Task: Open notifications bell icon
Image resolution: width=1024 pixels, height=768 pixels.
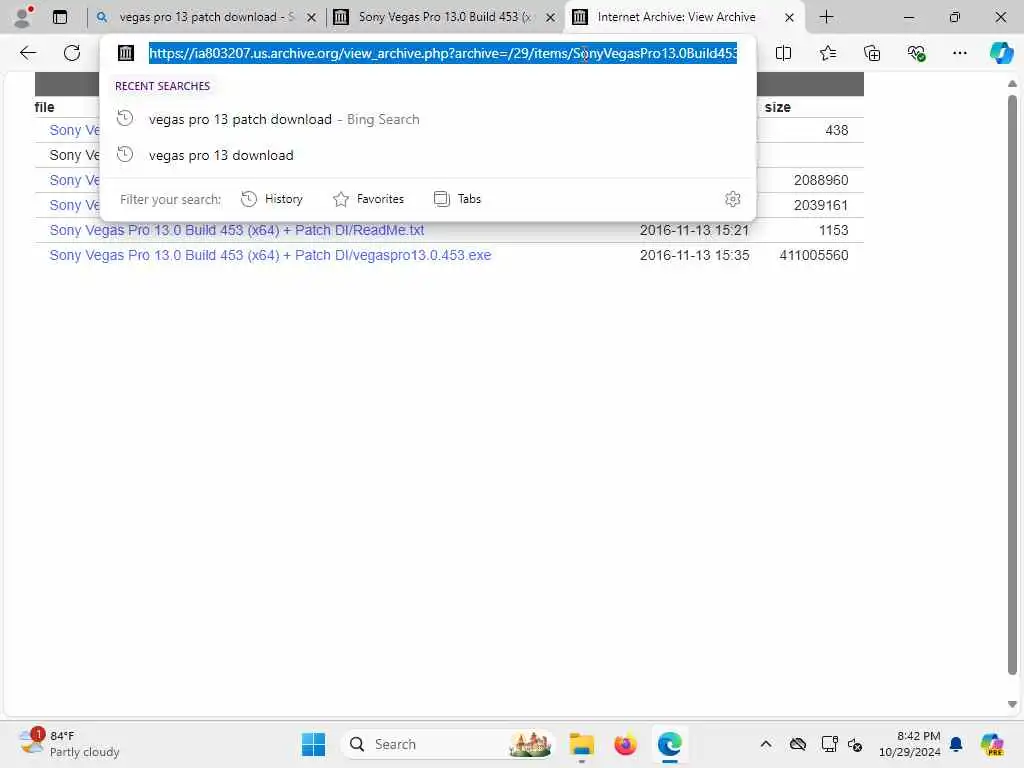Action: tap(955, 744)
